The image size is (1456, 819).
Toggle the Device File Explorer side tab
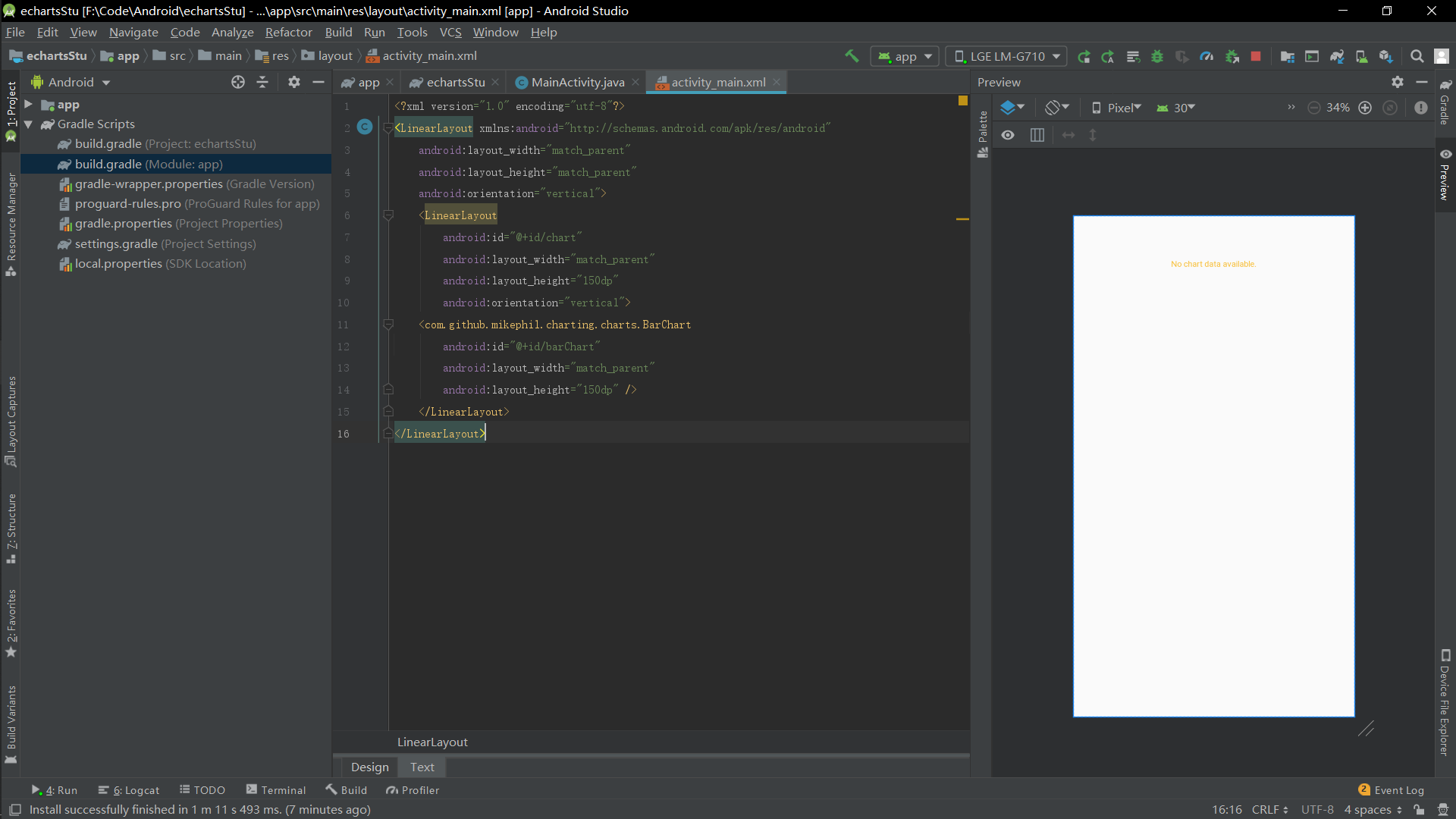pos(1445,703)
